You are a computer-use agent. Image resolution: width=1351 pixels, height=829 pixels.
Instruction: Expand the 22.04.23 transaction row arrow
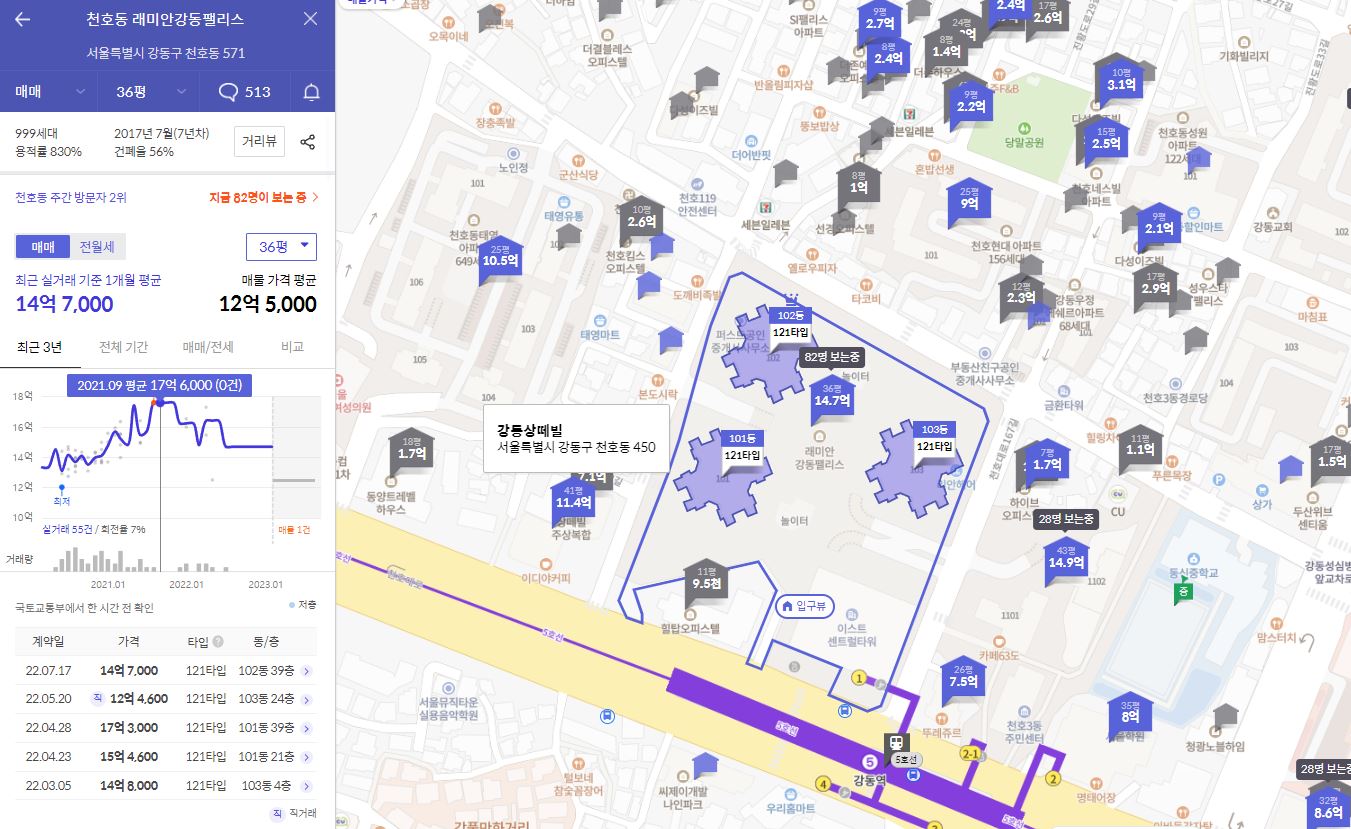click(306, 757)
